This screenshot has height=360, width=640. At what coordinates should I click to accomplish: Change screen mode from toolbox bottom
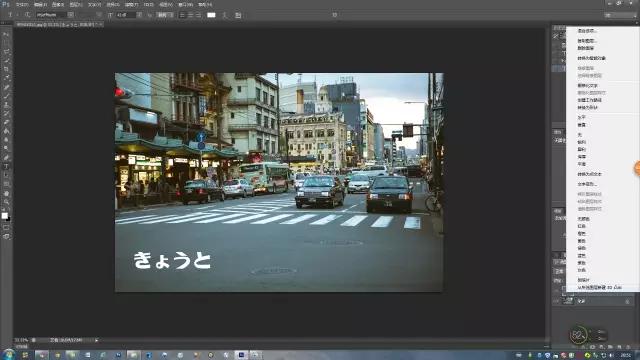tap(6, 236)
